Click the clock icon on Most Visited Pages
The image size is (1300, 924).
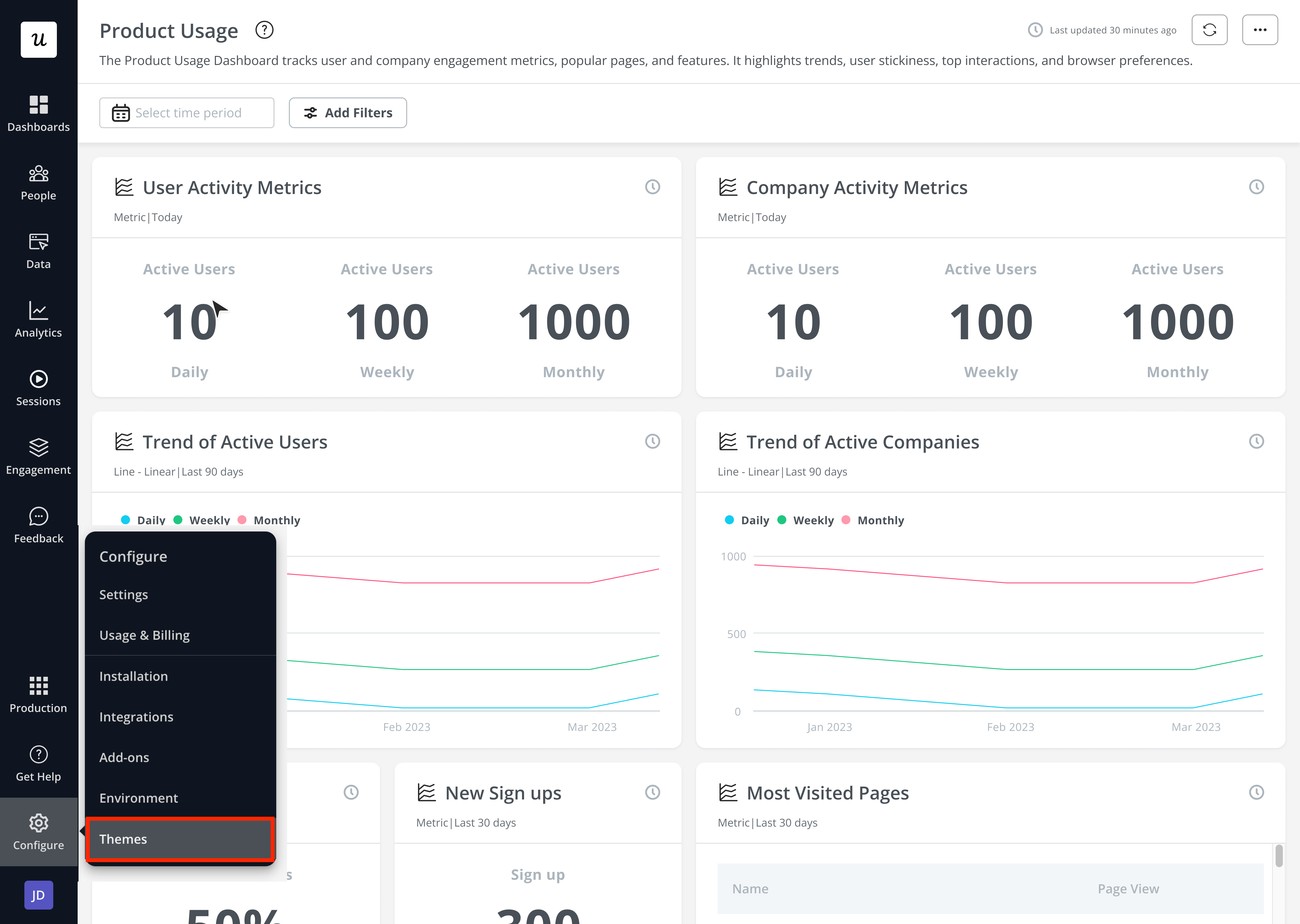tap(1256, 792)
